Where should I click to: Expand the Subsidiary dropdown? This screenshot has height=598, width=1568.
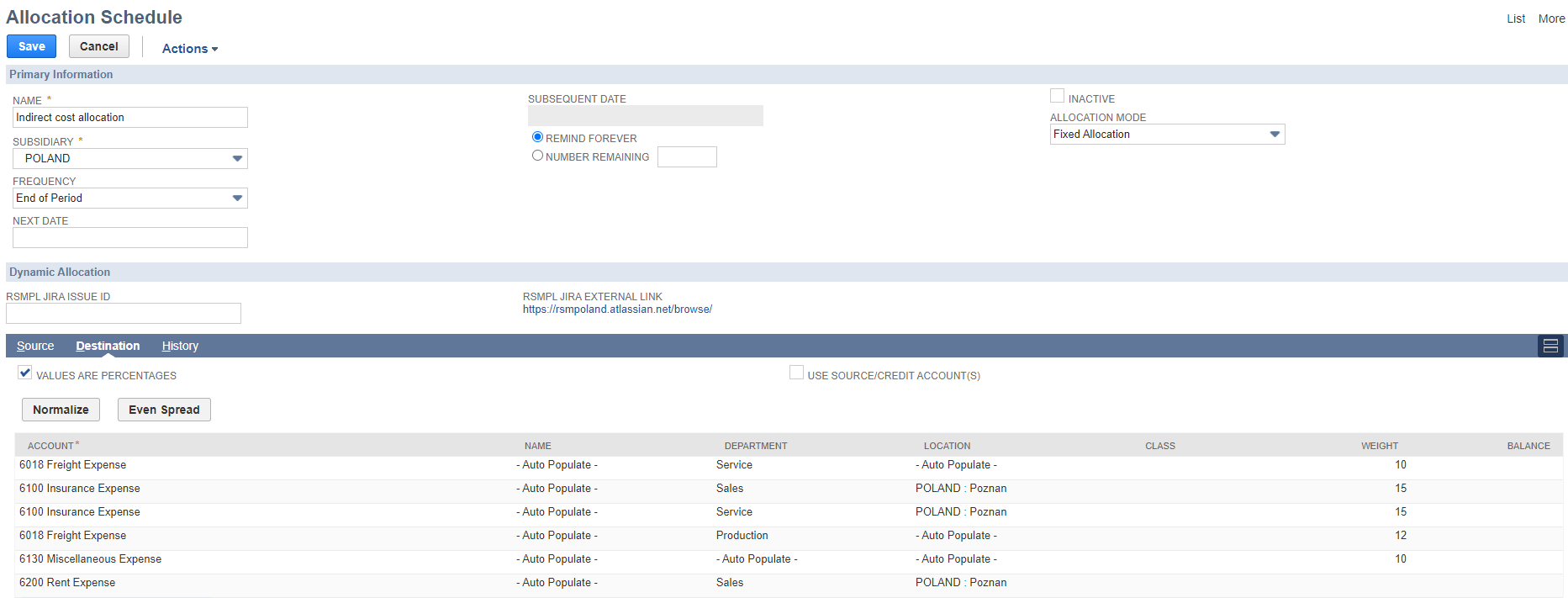pyautogui.click(x=237, y=158)
